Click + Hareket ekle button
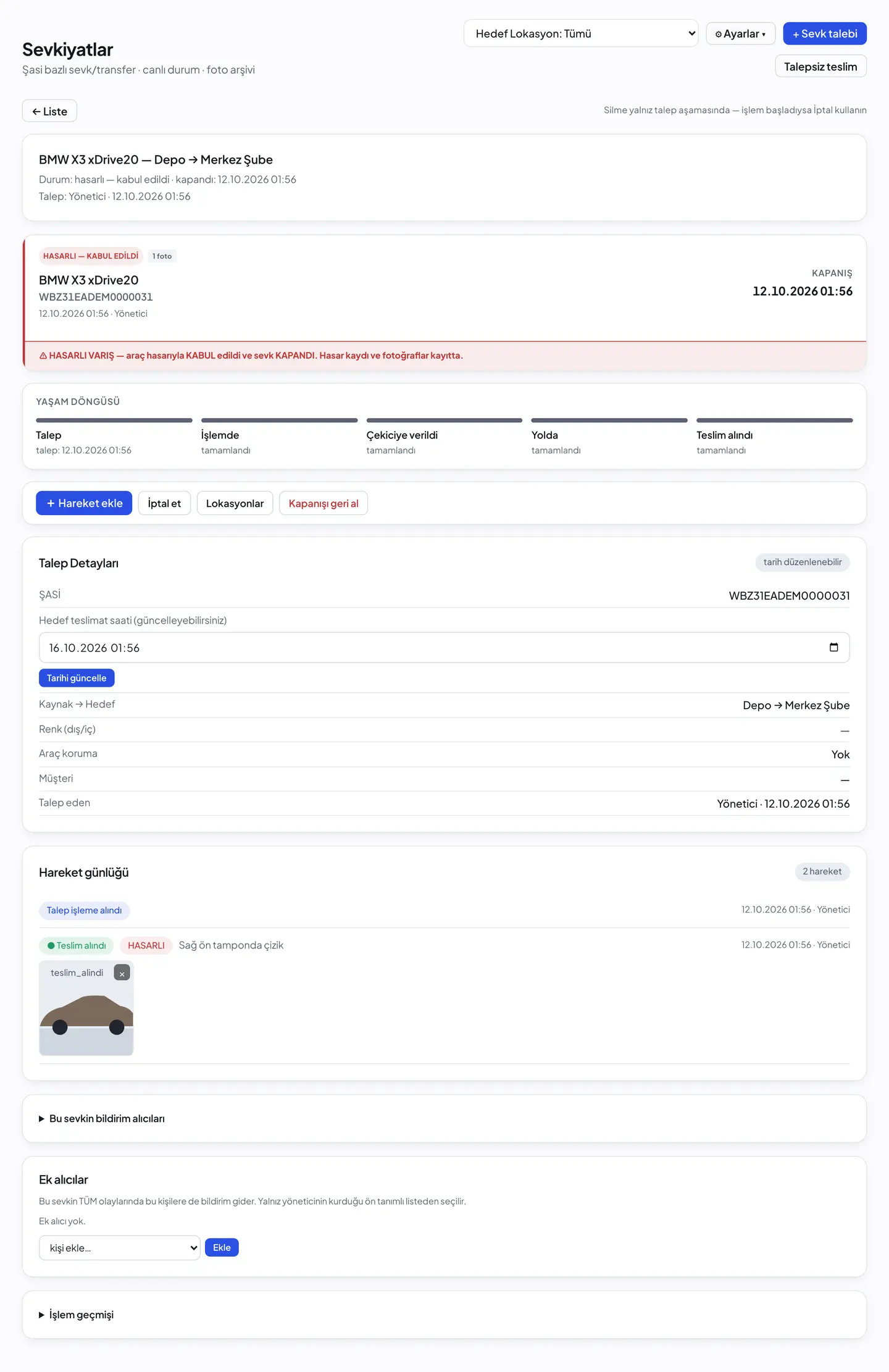 point(84,503)
